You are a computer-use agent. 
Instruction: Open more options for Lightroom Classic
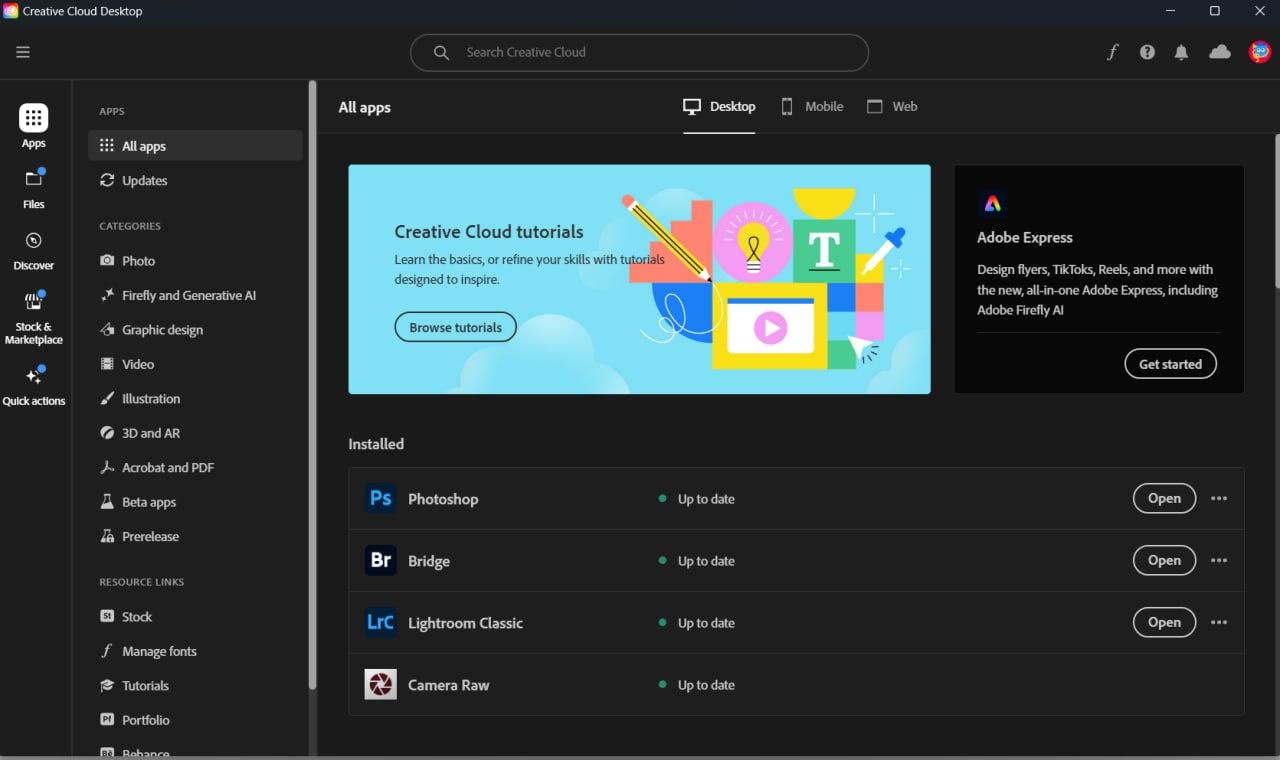click(x=1219, y=622)
